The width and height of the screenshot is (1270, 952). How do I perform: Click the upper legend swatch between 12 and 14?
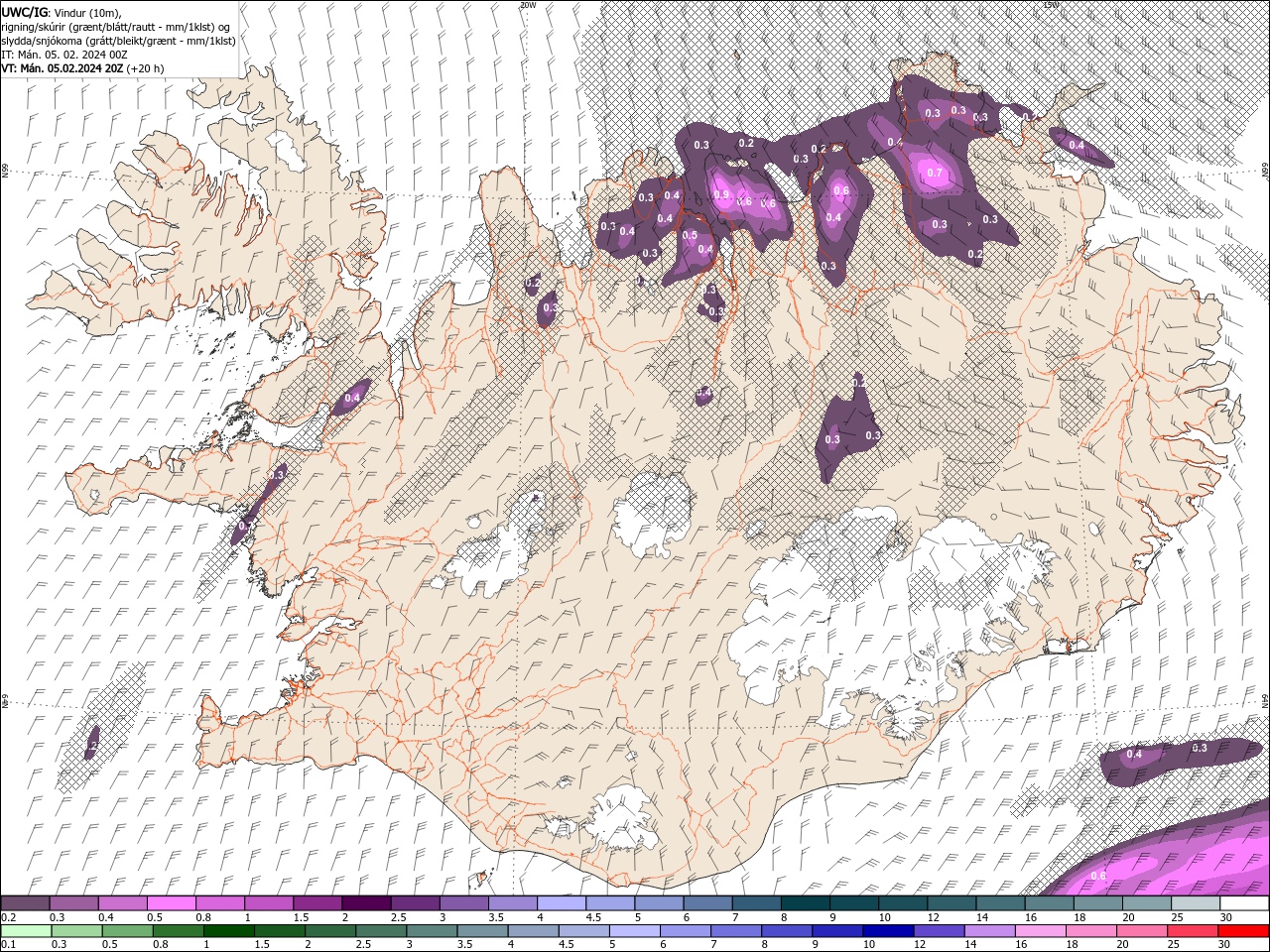coord(952,903)
